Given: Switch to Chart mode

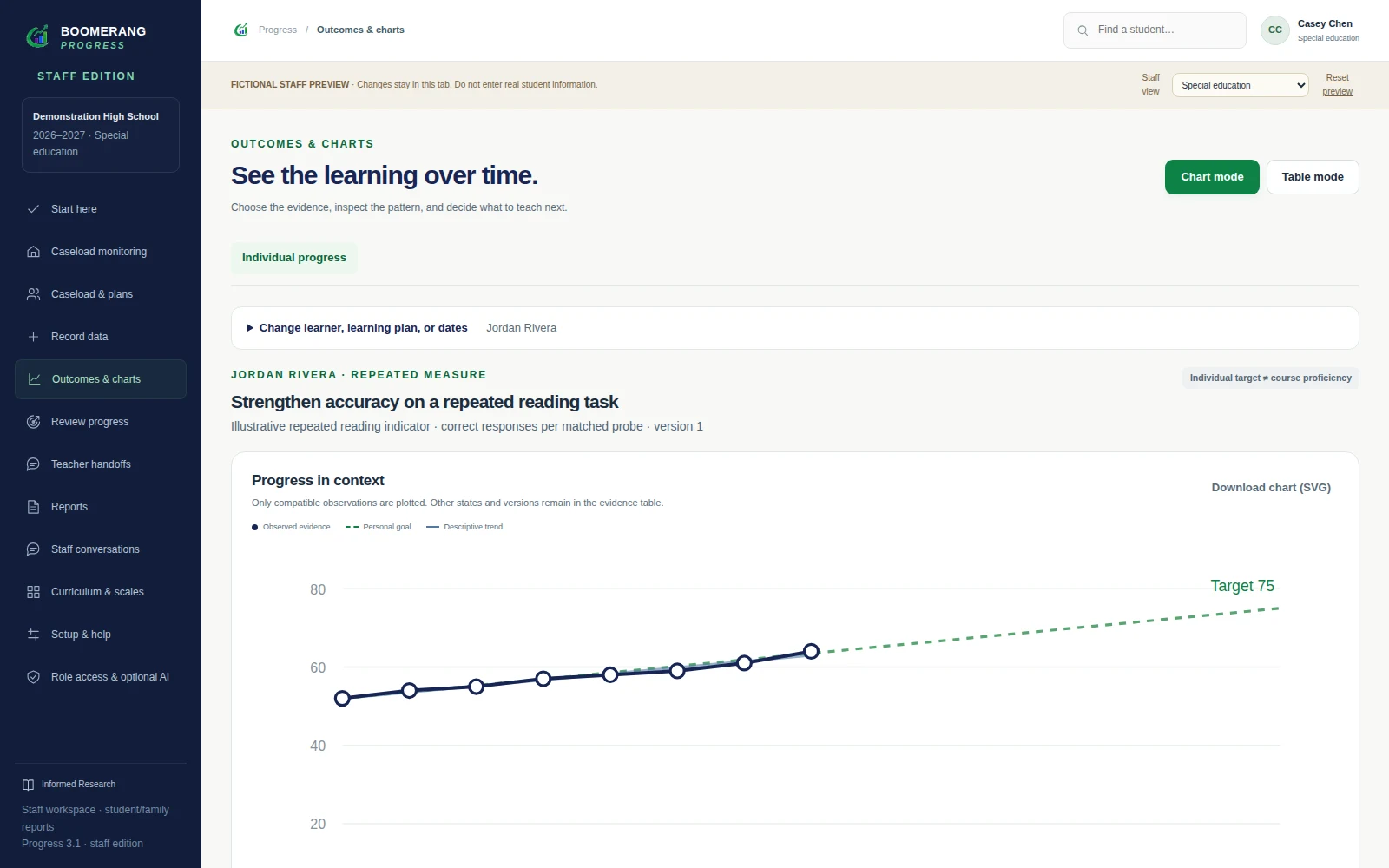Looking at the screenshot, I should click(1212, 177).
